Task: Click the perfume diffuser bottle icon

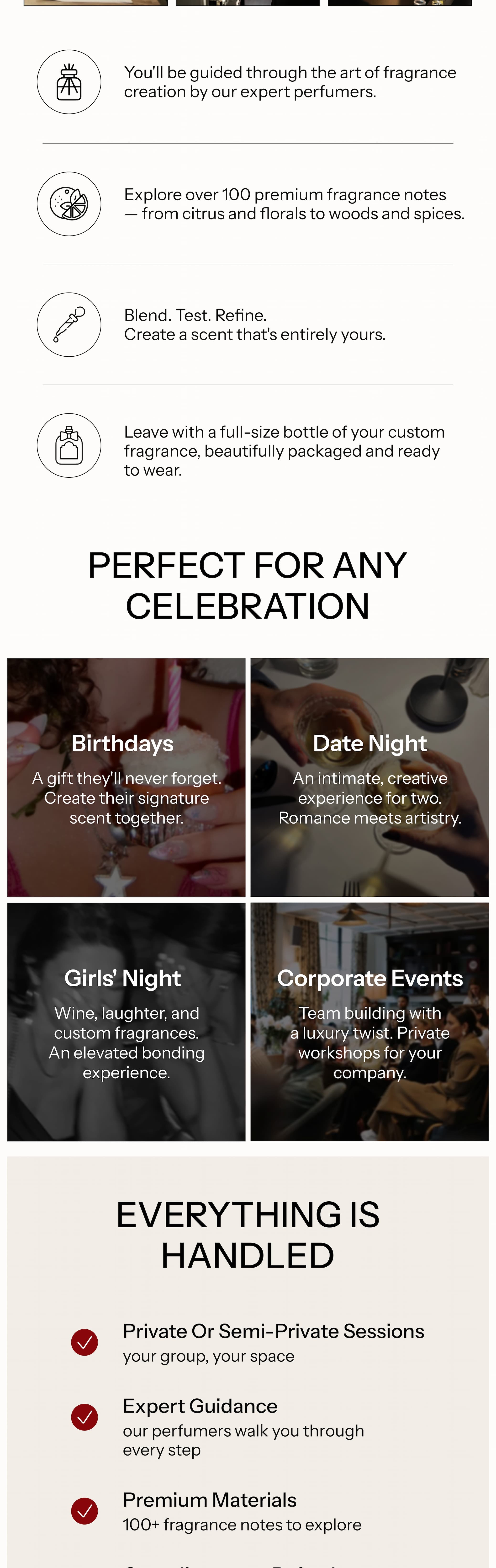Action: coord(69,82)
